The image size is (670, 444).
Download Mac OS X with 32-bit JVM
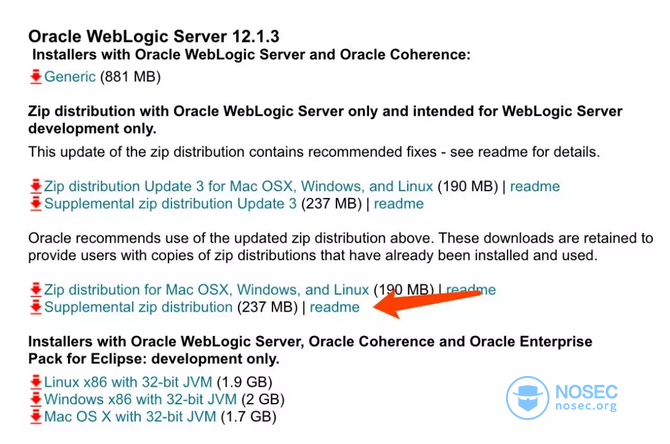coord(130,416)
